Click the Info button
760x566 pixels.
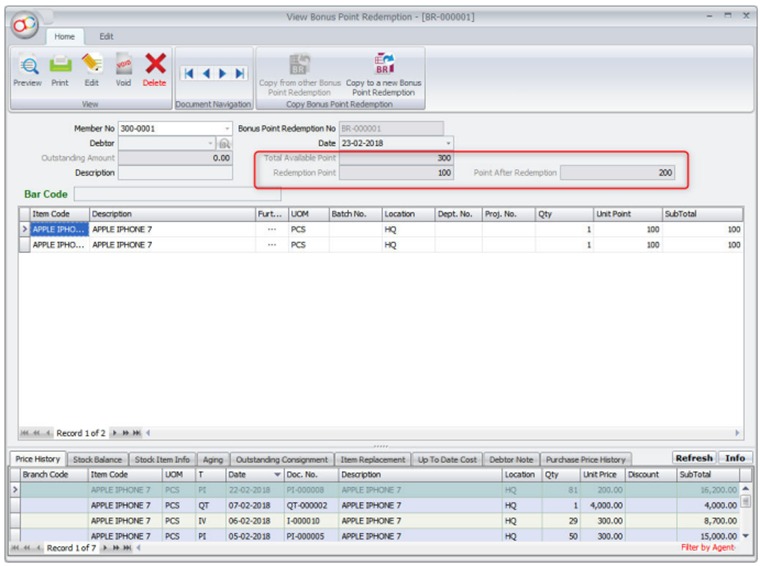point(735,458)
